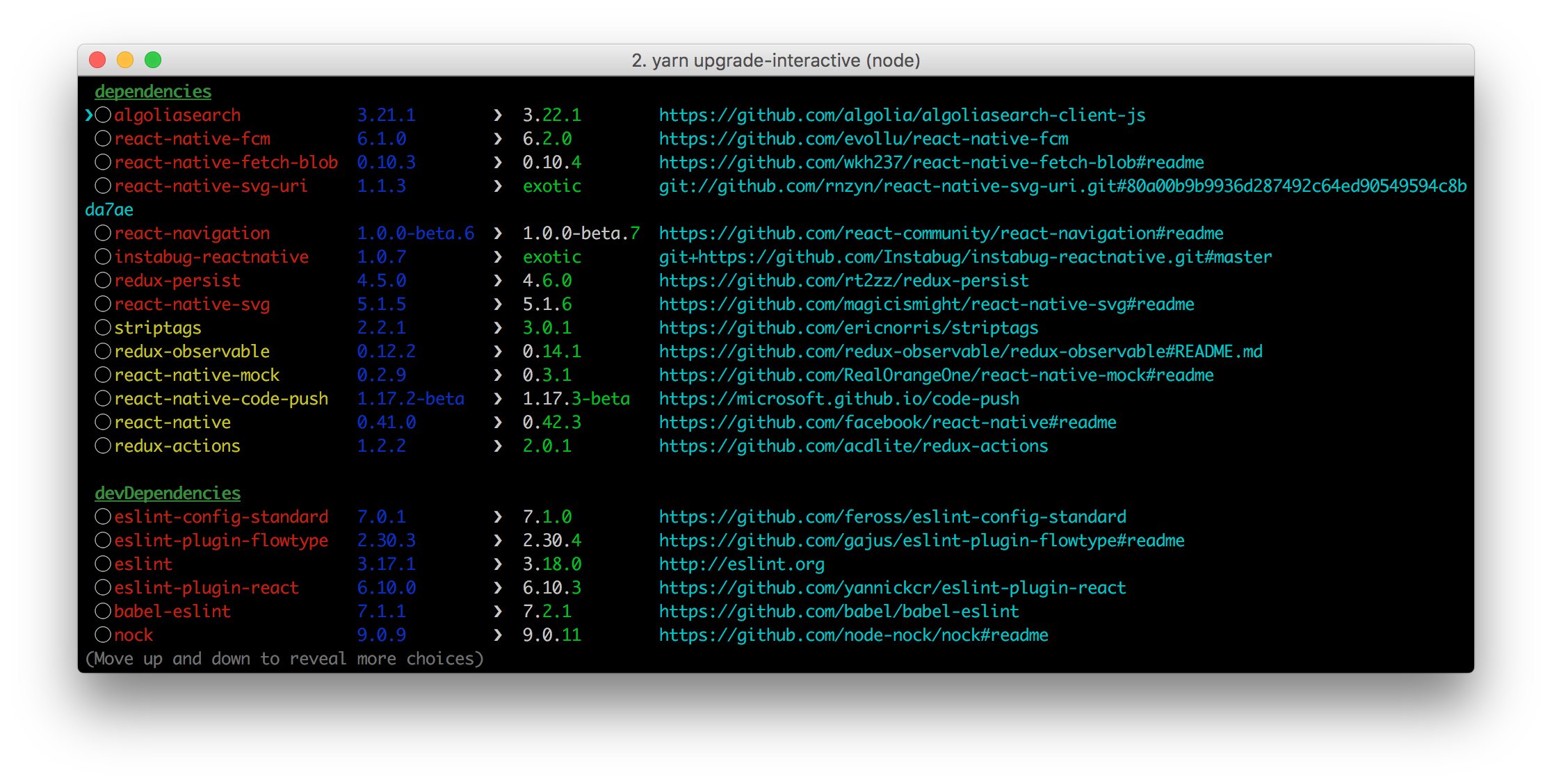Maximize the terminal with green button
1552x784 pixels.
[153, 60]
